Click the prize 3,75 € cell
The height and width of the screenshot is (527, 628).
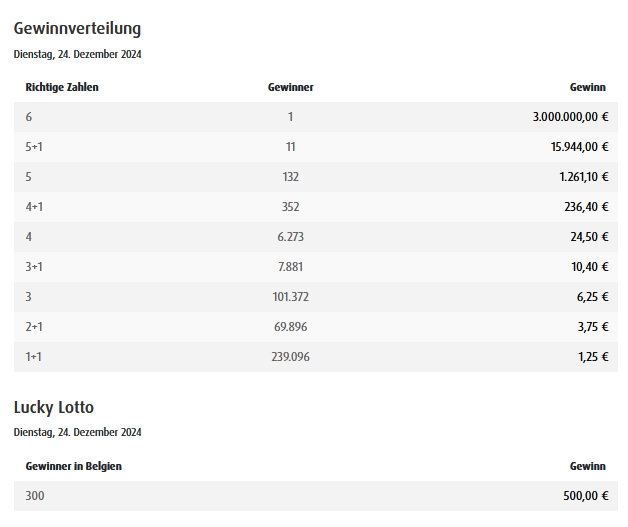point(593,327)
